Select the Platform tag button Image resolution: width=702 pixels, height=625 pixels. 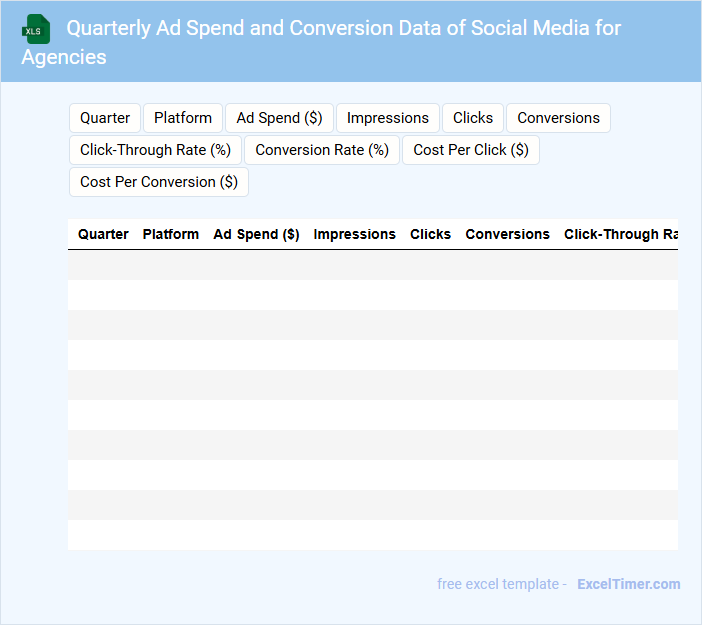coord(183,118)
